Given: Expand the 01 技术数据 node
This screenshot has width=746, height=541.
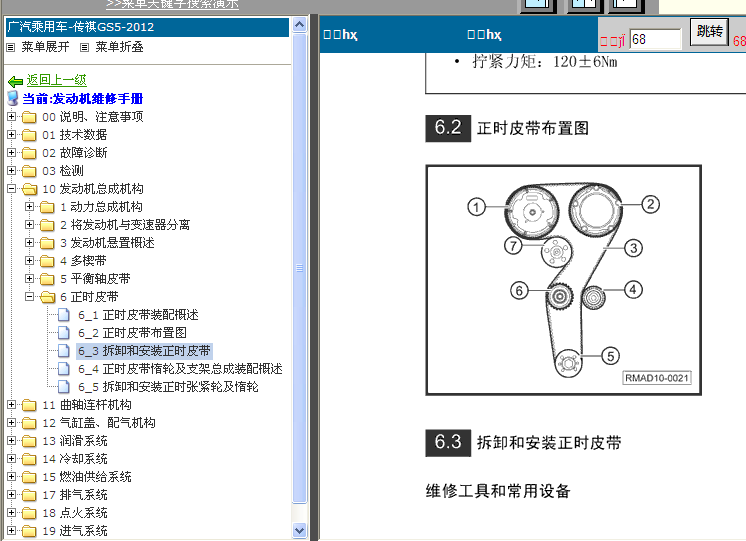Looking at the screenshot, I should [x=11, y=135].
